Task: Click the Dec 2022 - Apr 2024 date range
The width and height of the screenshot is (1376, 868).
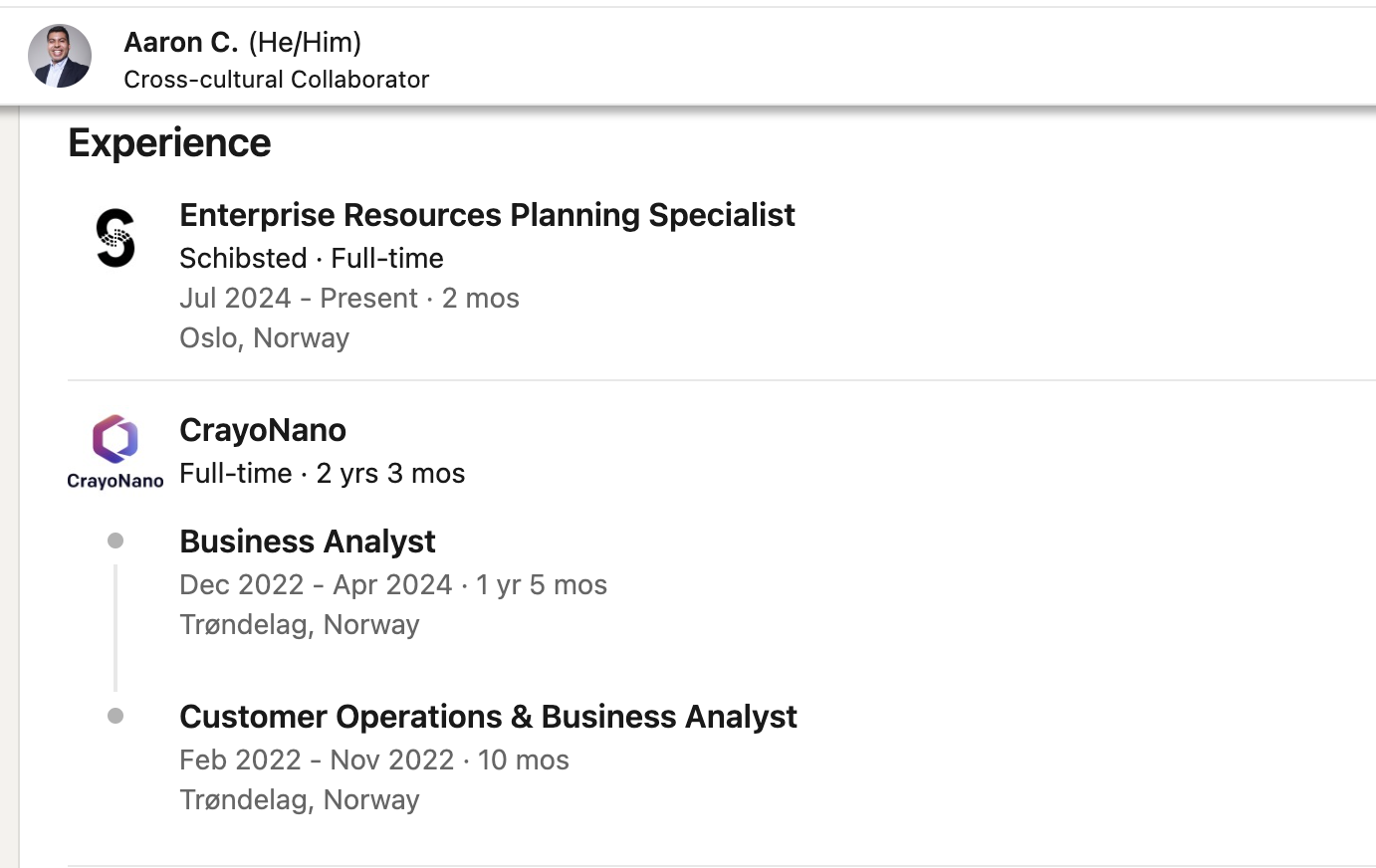Action: (316, 585)
